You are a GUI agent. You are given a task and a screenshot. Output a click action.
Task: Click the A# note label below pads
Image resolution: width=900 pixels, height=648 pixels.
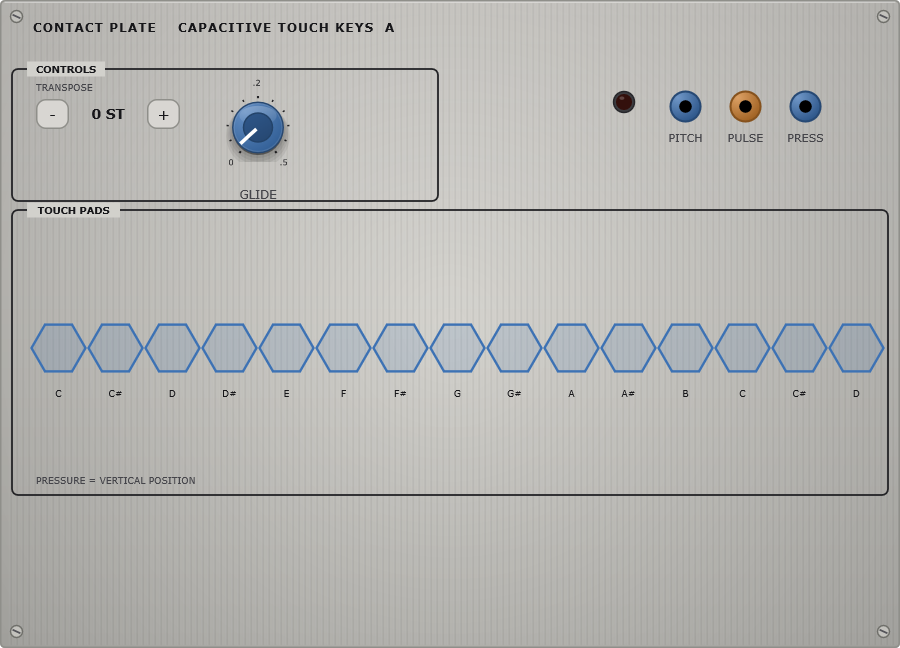point(628,394)
